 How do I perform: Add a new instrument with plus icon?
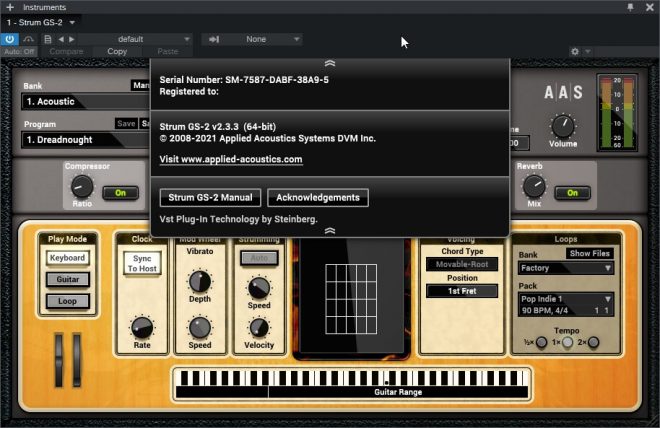tap(10, 7)
